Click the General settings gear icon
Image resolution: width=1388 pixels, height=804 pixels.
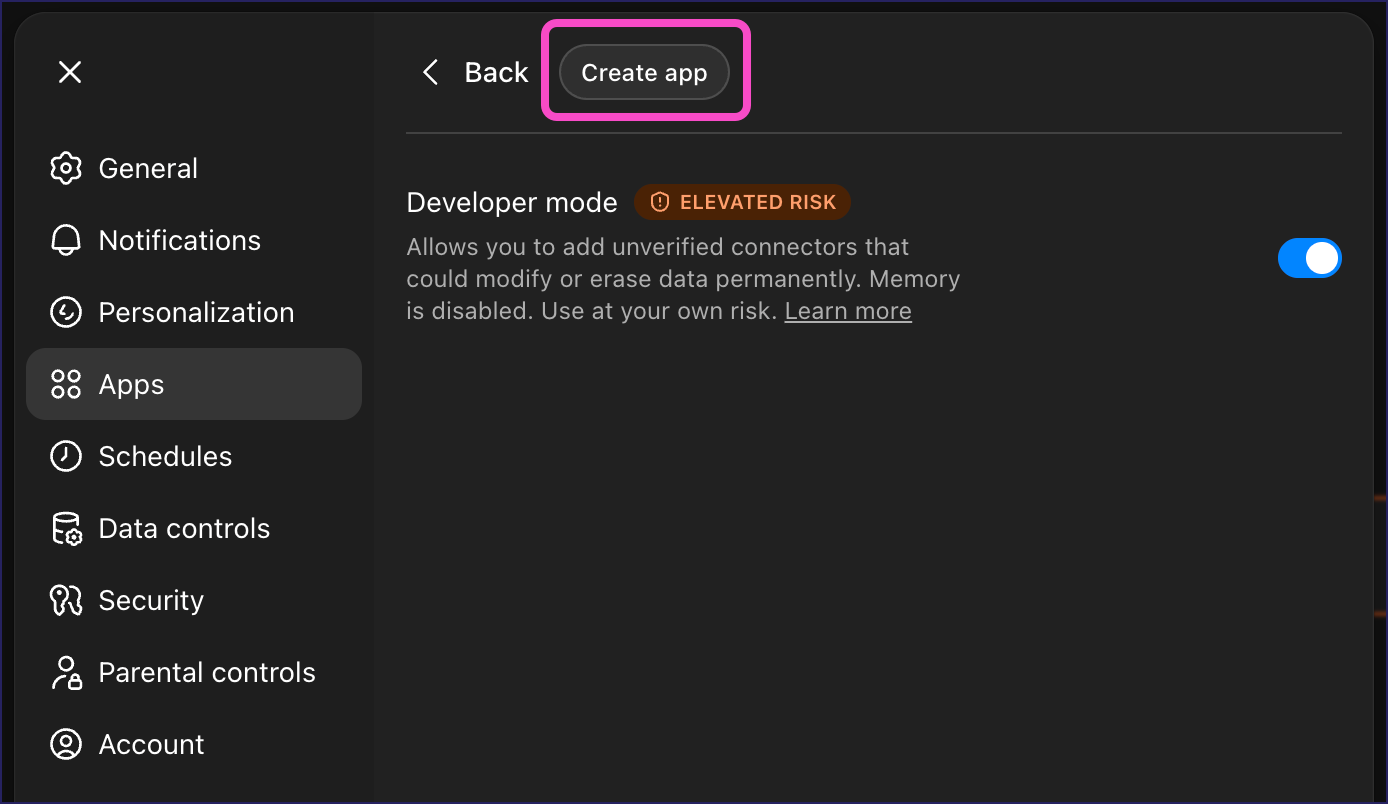tap(65, 168)
